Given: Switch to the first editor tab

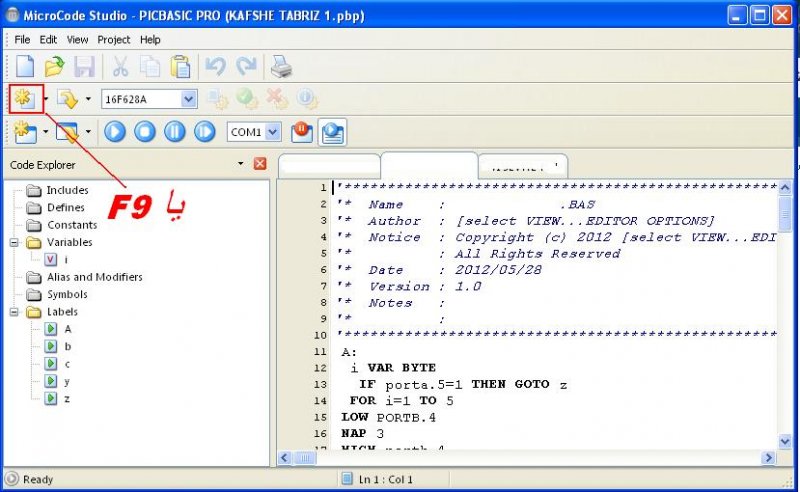Looking at the screenshot, I should click(329, 166).
